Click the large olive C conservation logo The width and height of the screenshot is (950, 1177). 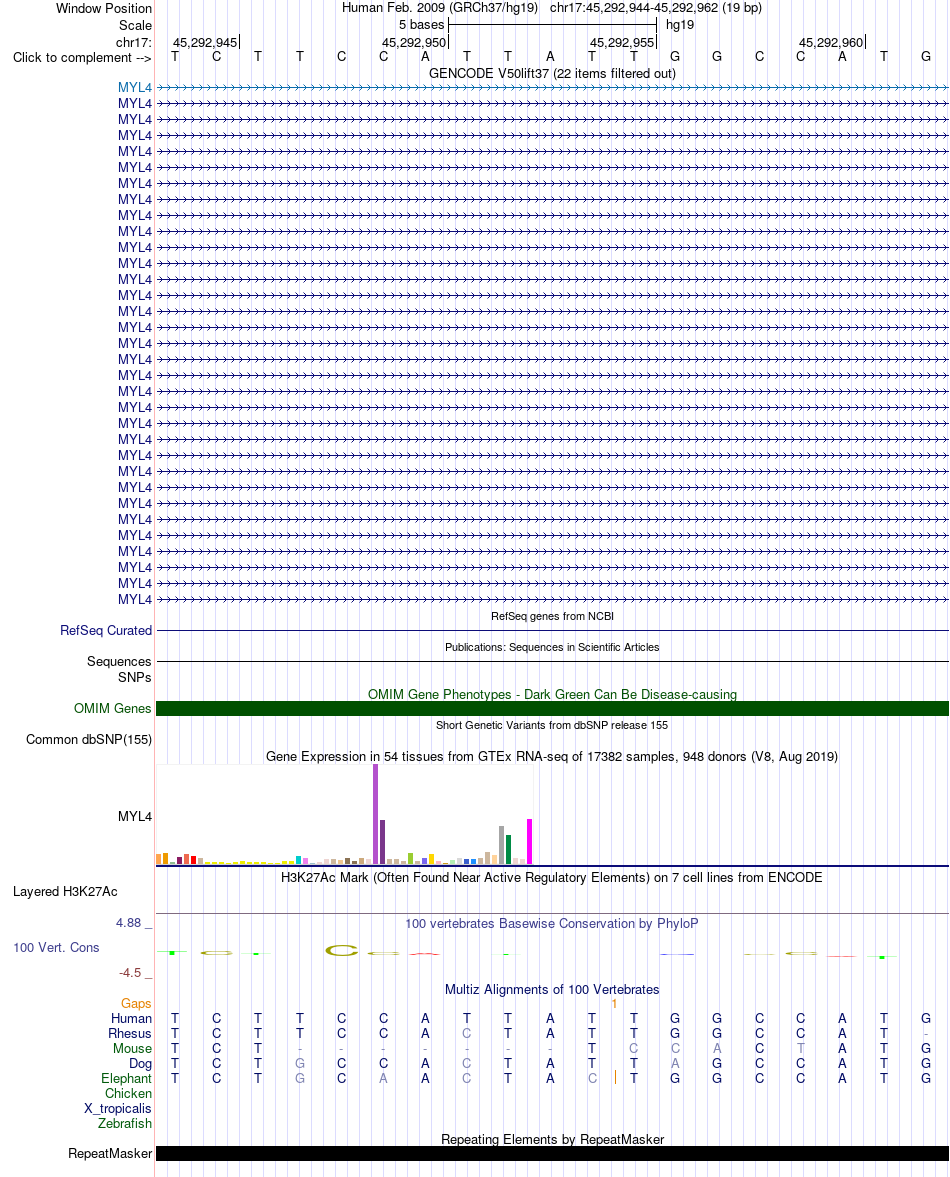[x=341, y=950]
